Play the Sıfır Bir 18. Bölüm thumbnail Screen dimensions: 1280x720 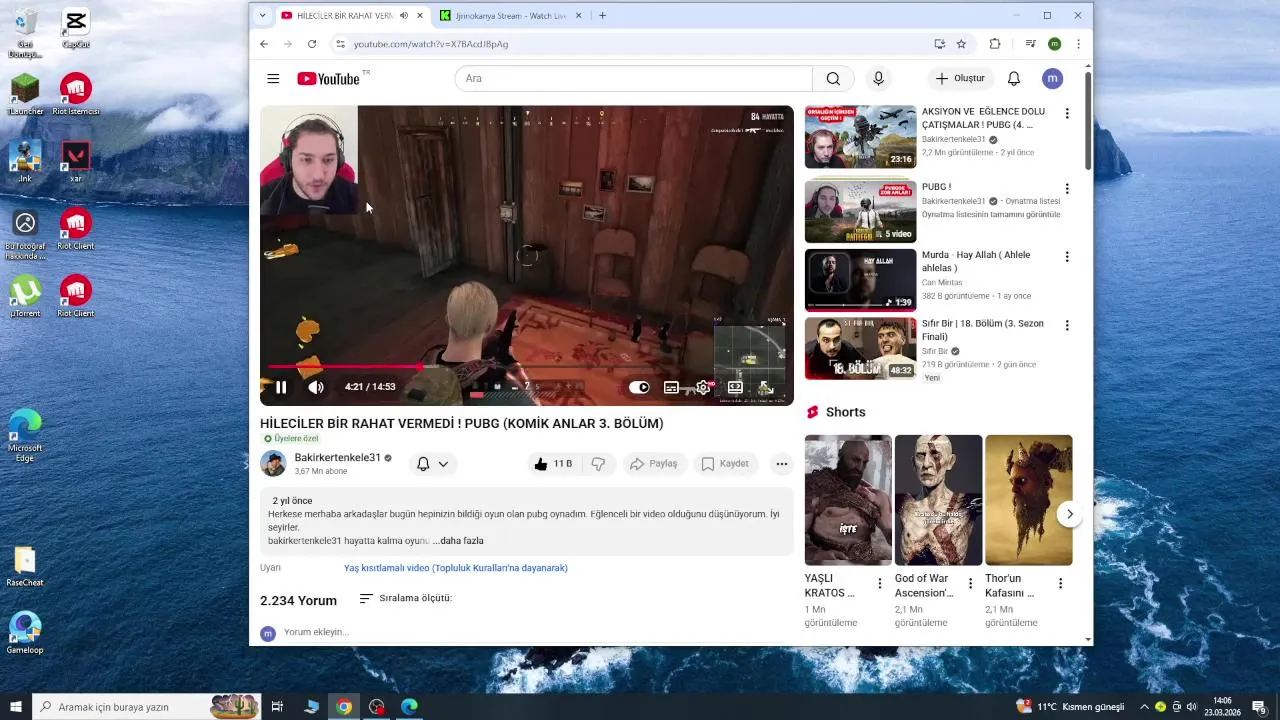pyautogui.click(x=860, y=348)
